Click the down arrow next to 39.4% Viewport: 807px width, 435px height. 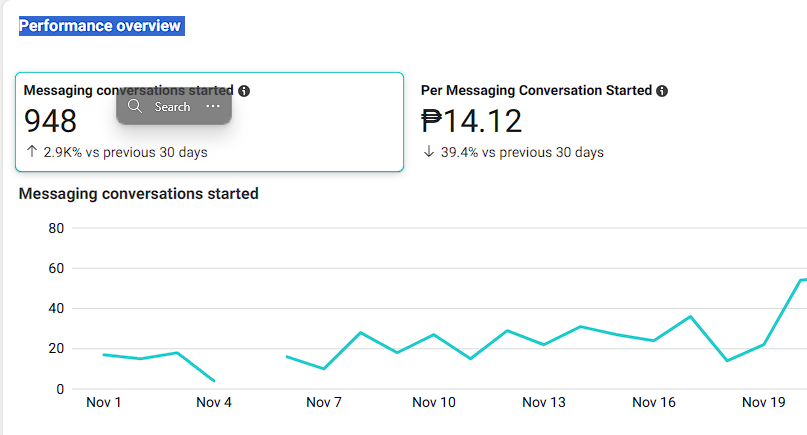click(429, 153)
